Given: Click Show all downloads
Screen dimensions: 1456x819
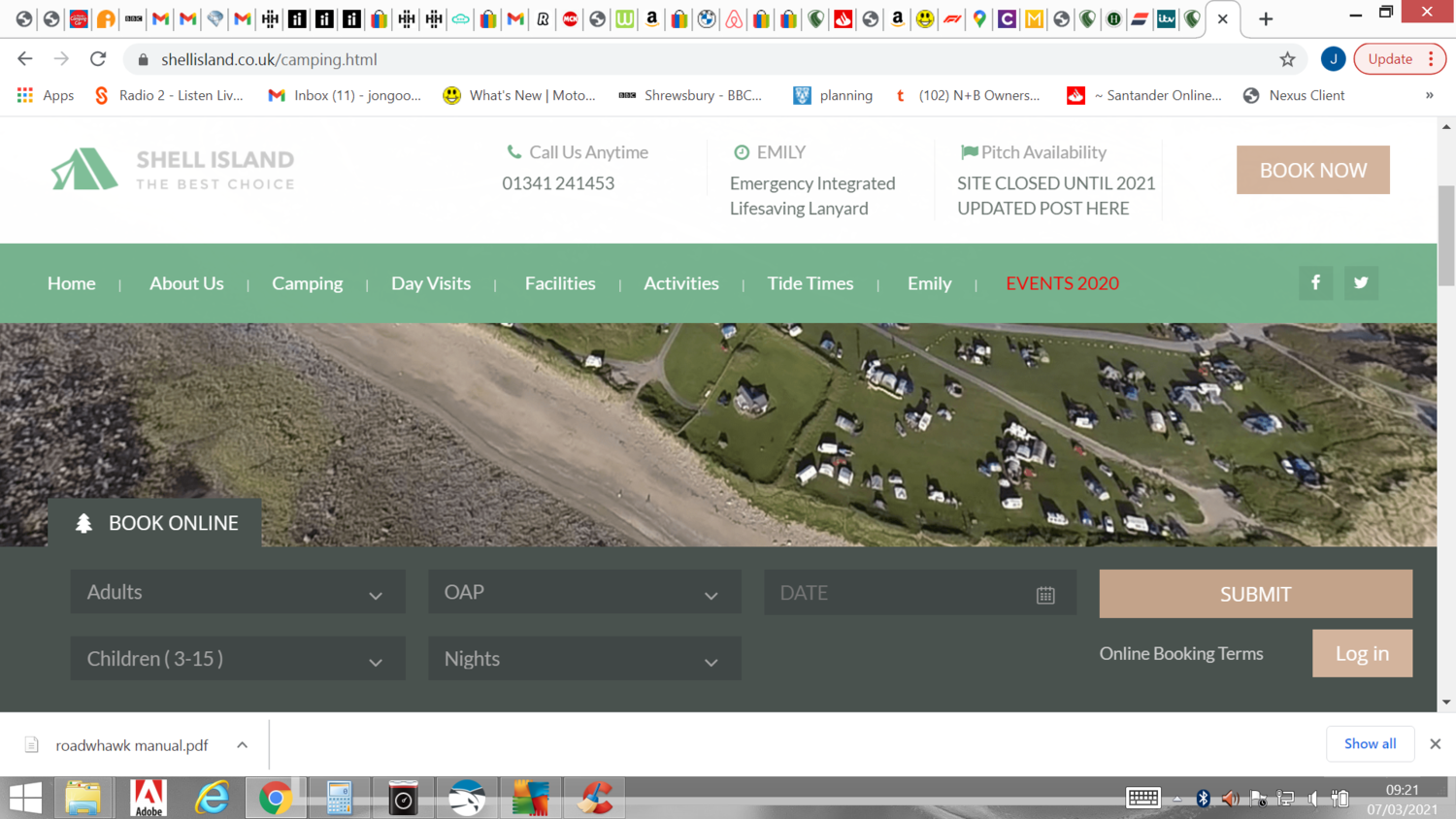Looking at the screenshot, I should pos(1370,743).
